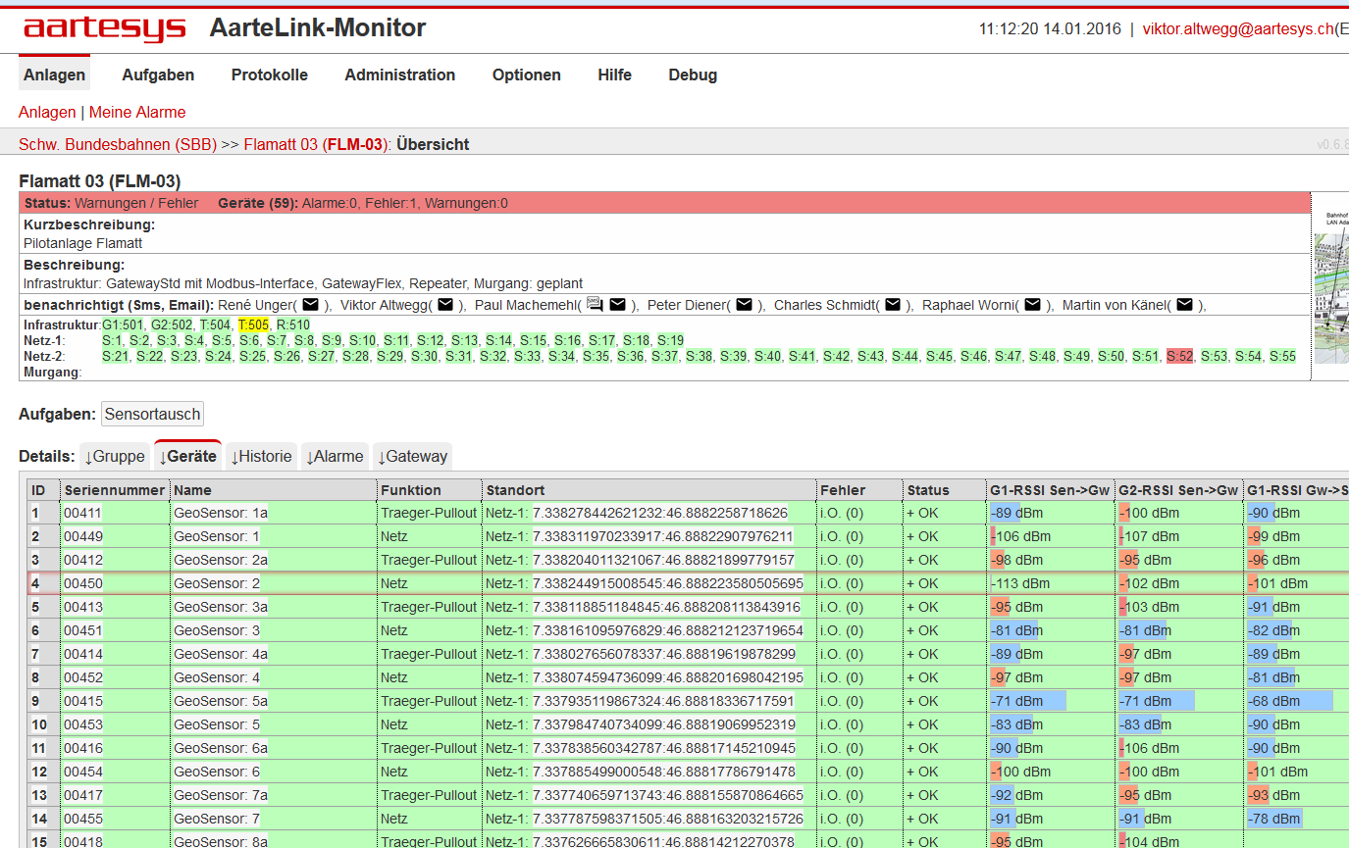This screenshot has width=1349, height=848.
Task: Open the Administration menu
Action: pos(400,75)
